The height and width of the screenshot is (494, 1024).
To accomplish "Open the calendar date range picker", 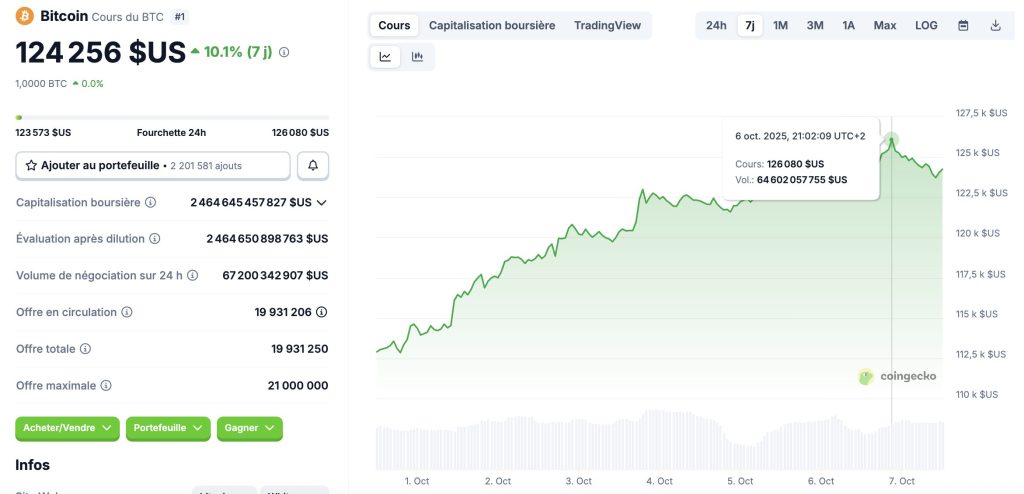I will pyautogui.click(x=963, y=25).
